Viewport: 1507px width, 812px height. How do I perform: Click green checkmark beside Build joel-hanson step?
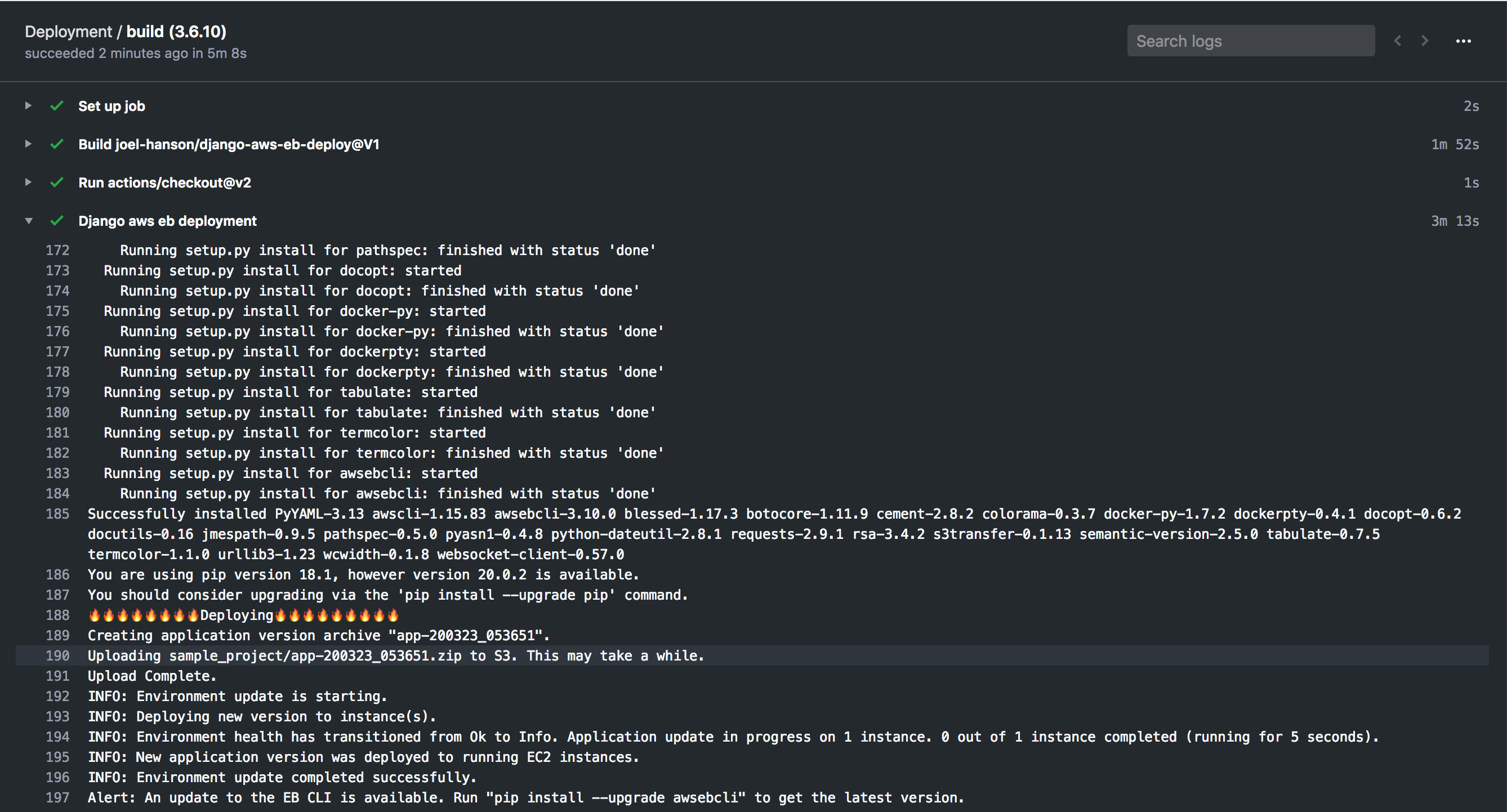click(57, 144)
